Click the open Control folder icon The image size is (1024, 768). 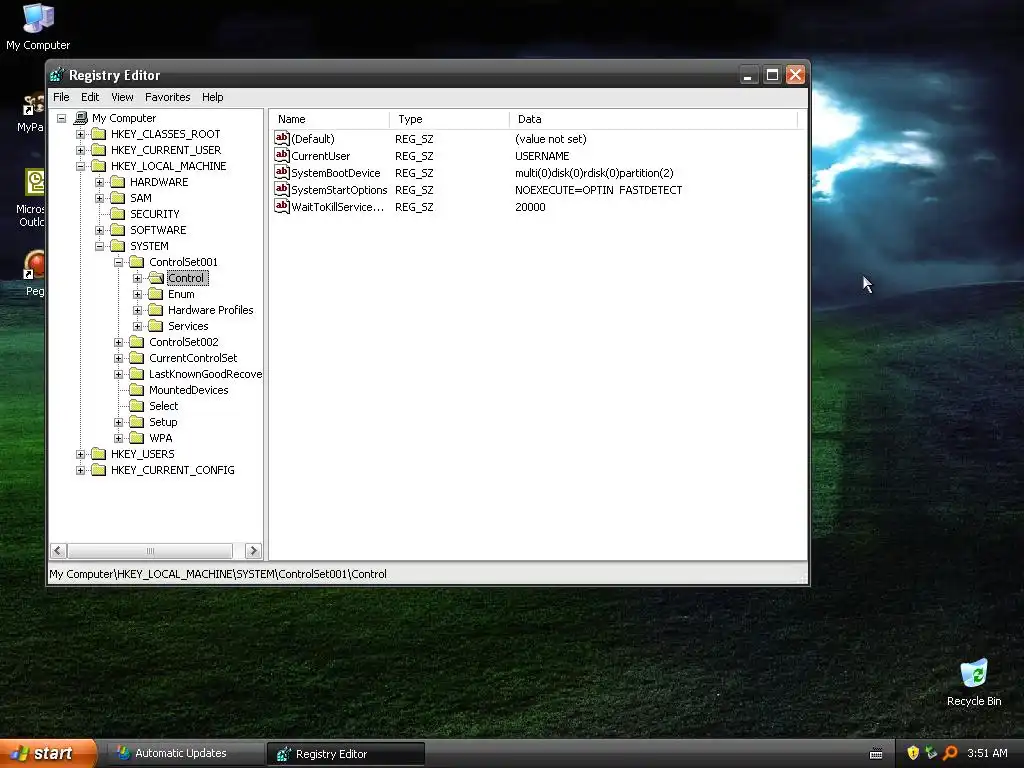click(155, 278)
